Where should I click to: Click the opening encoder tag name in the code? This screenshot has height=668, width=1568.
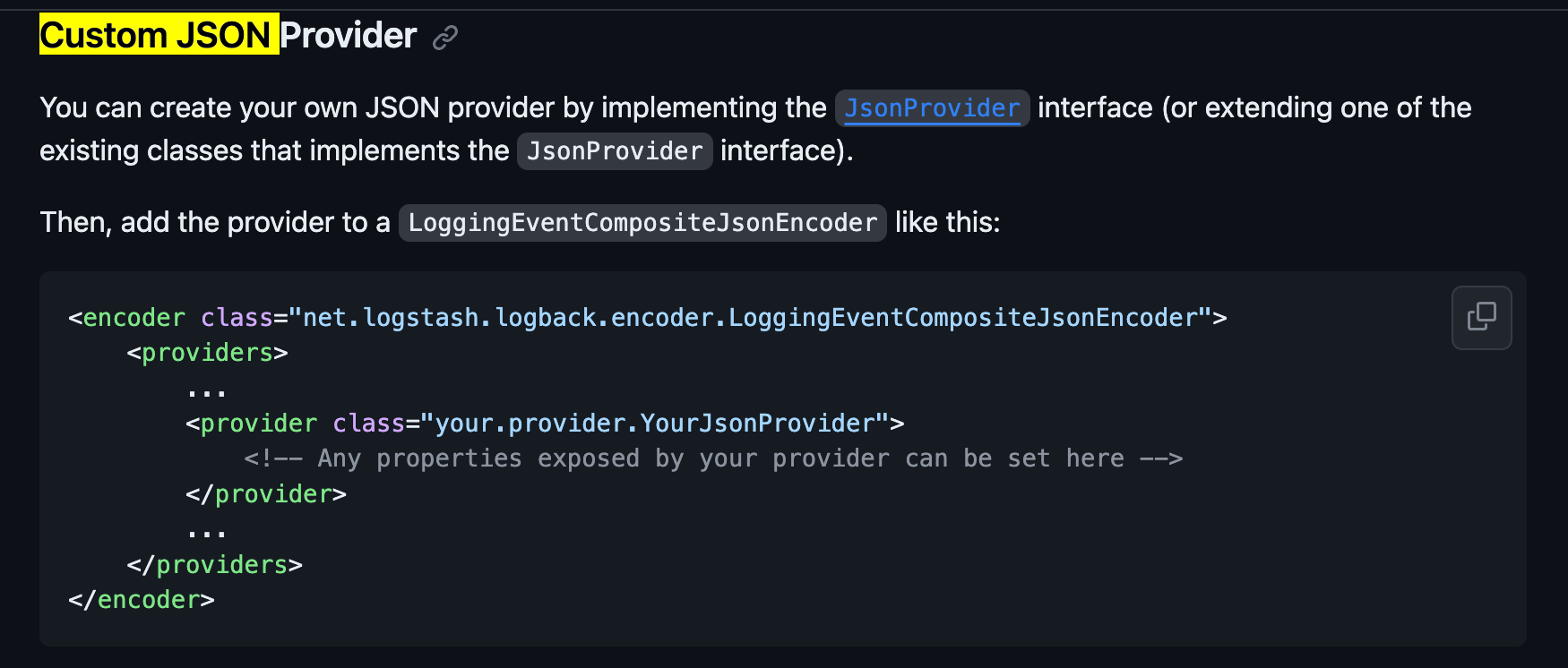[134, 318]
